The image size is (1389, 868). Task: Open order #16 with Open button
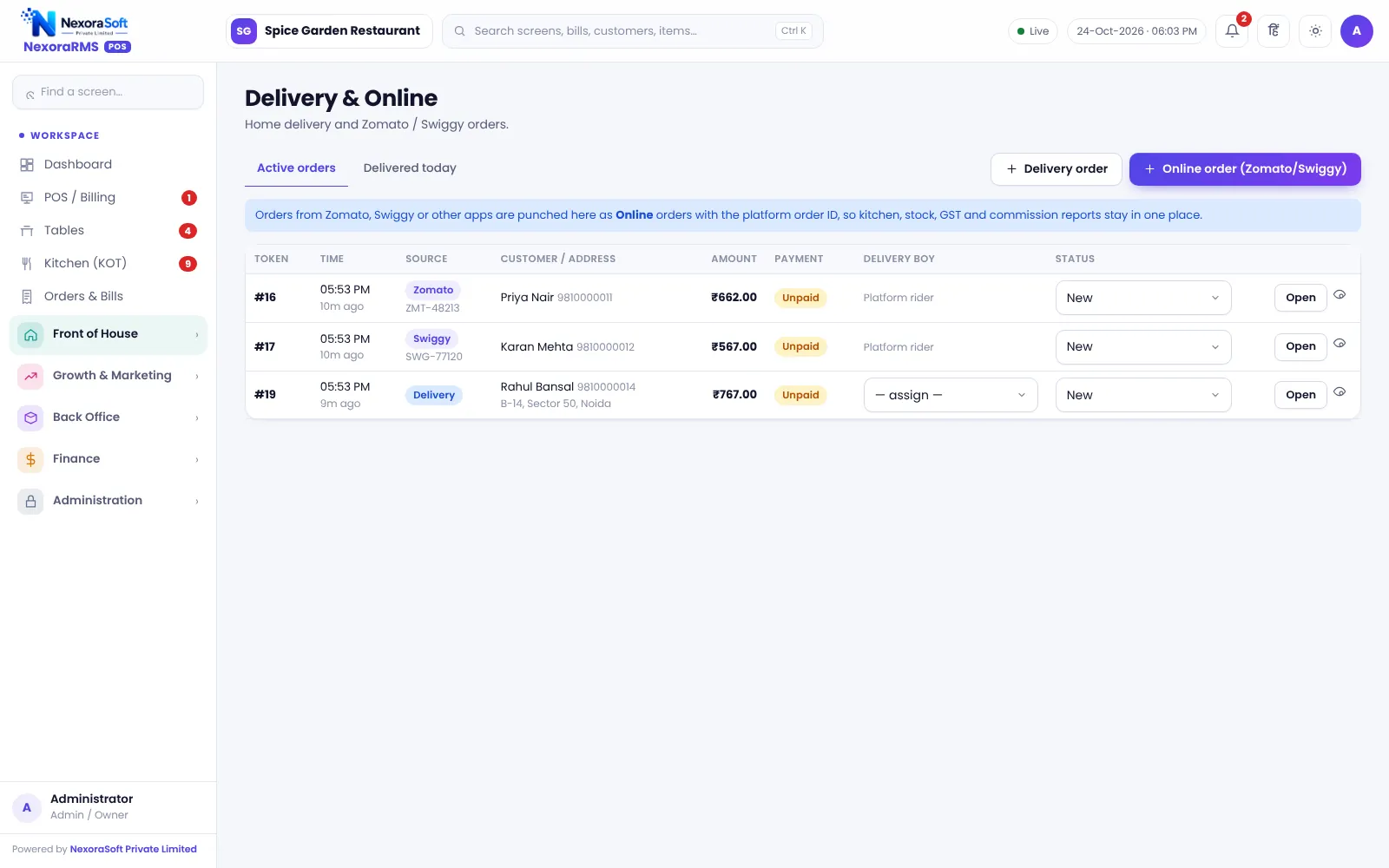[x=1300, y=298]
